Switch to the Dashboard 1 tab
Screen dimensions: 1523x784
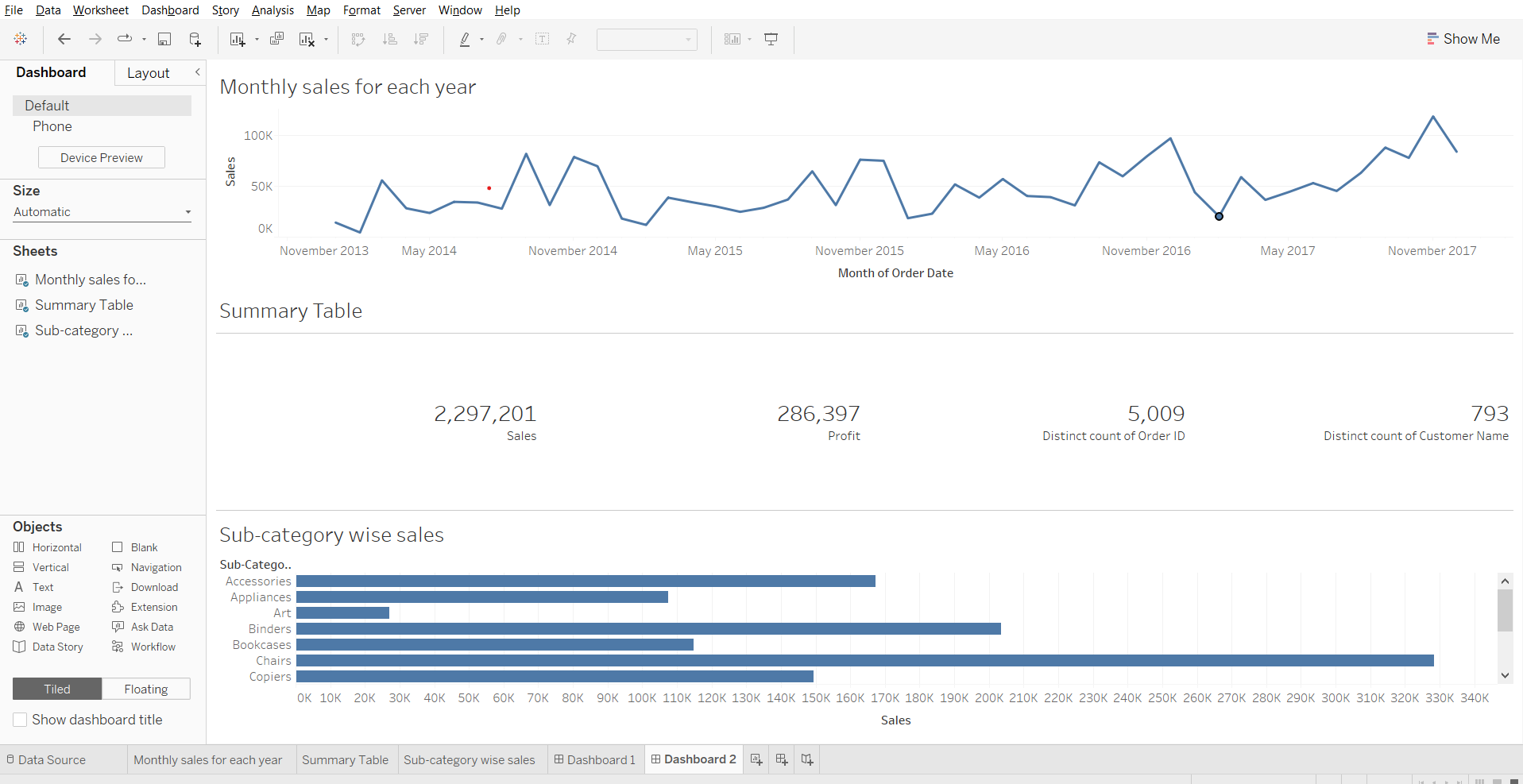[x=595, y=759]
